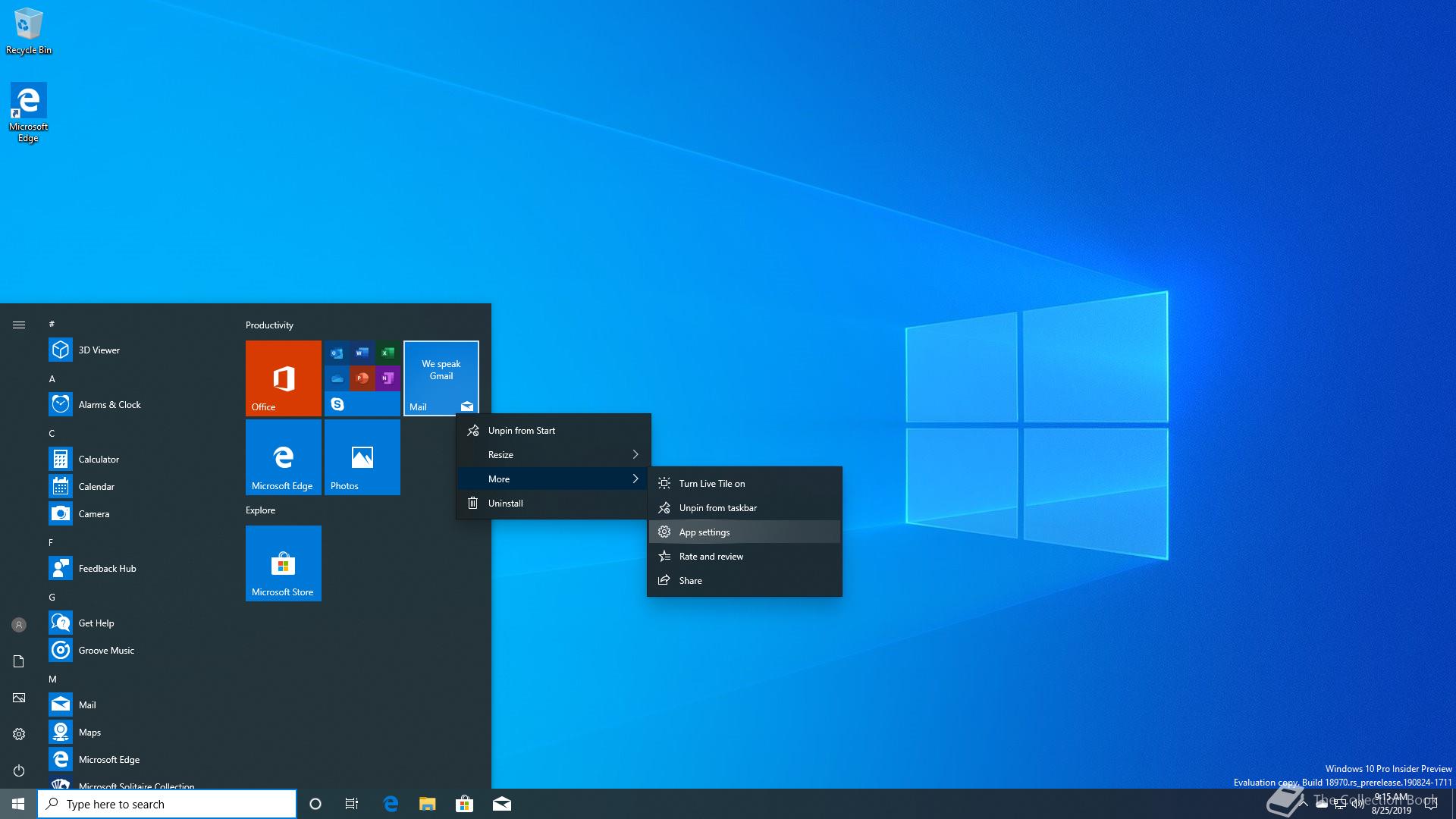Jump via the # header
The image size is (1456, 819).
(52, 324)
